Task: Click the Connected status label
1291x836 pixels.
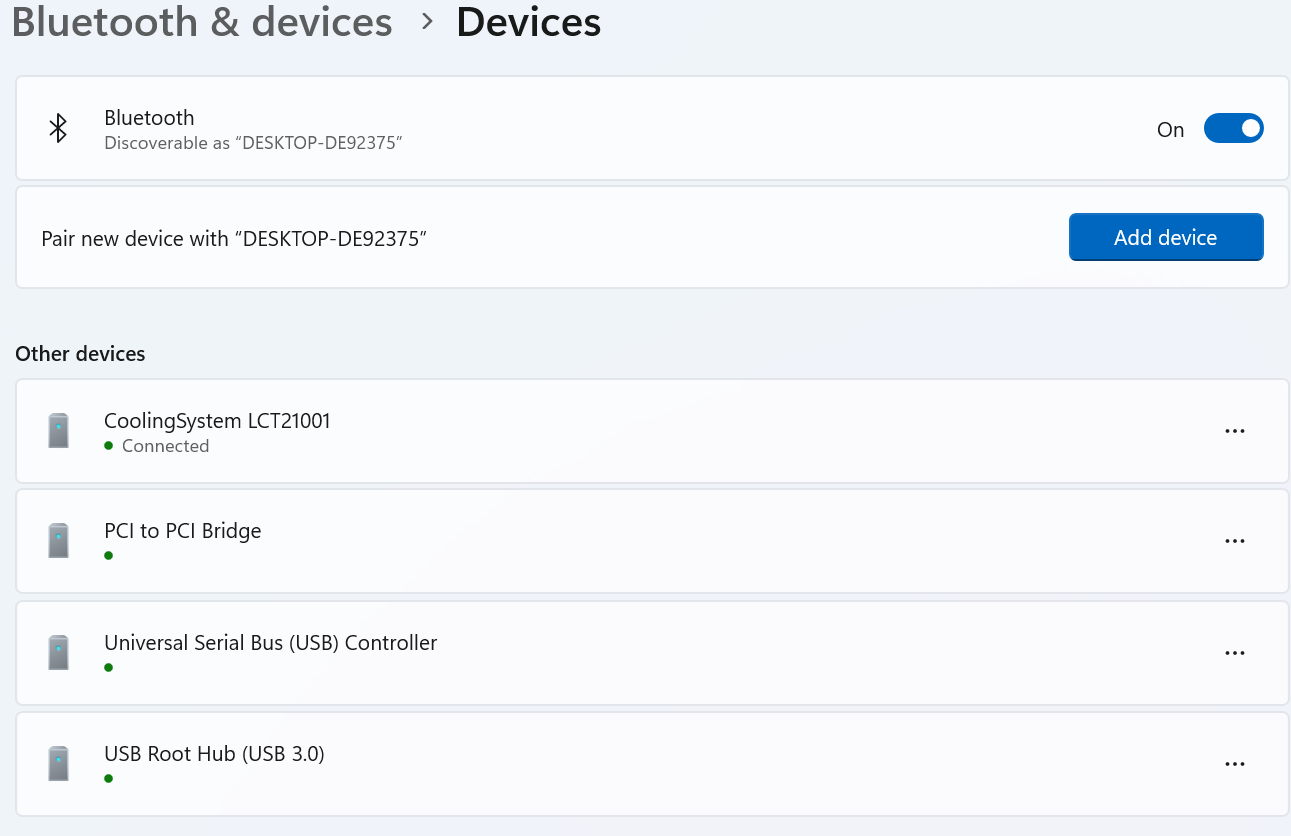Action: click(x=165, y=446)
